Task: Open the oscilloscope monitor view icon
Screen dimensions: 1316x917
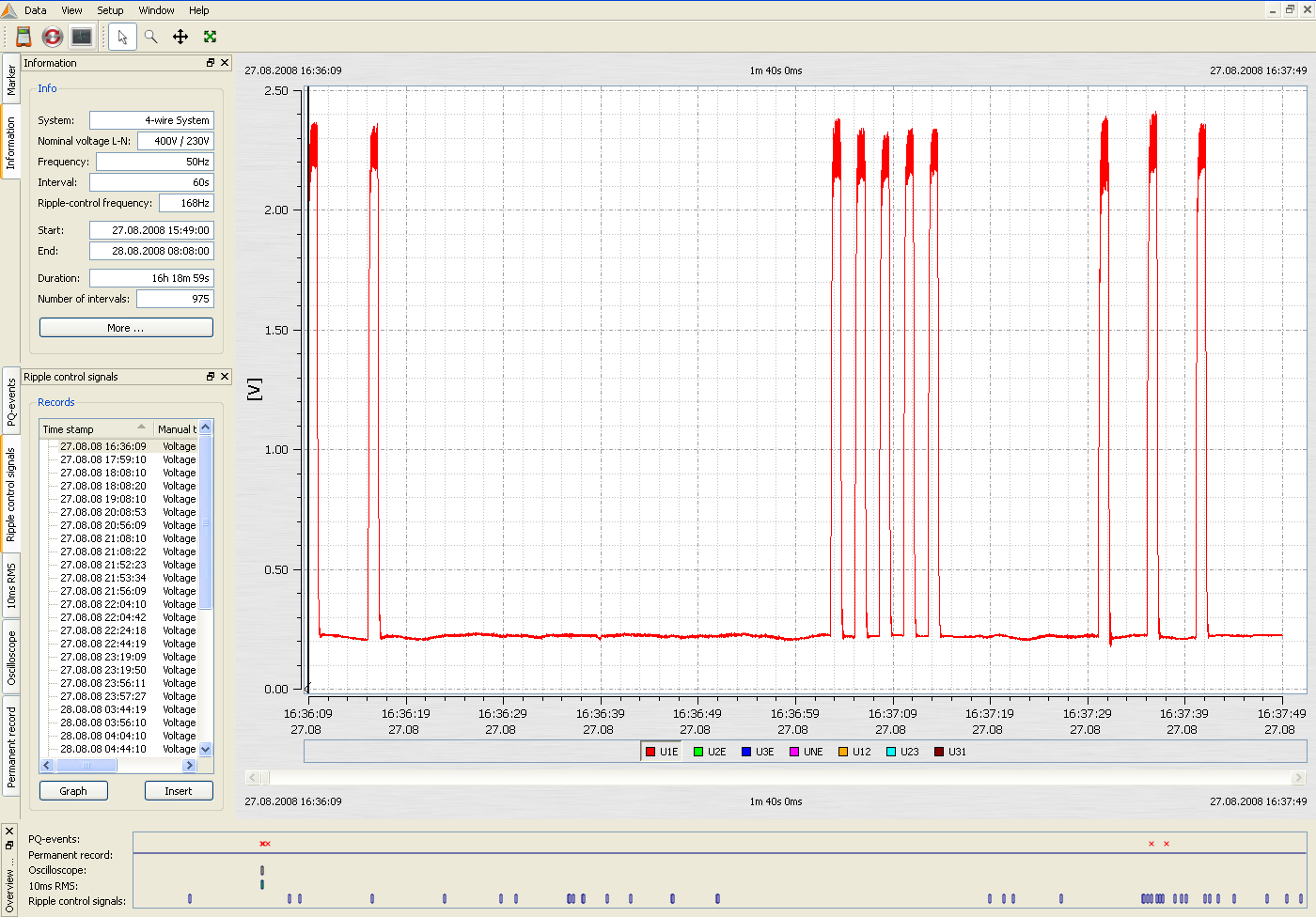Action: [x=82, y=37]
